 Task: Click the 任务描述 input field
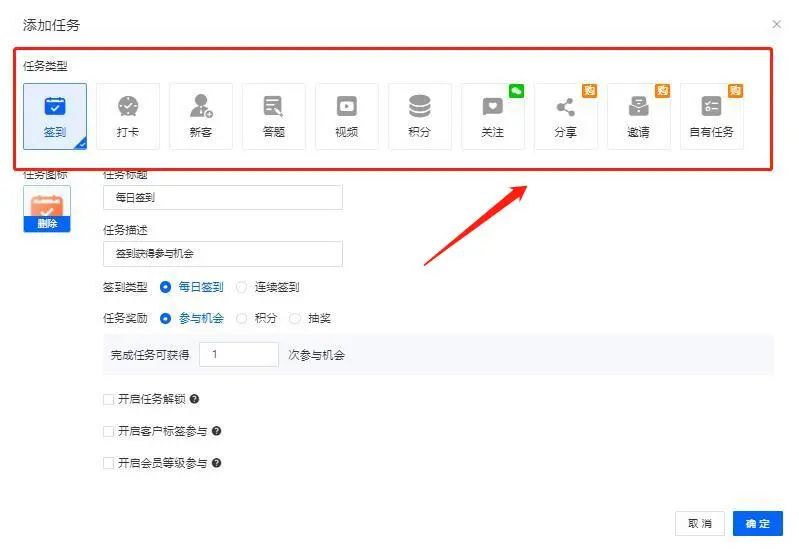pos(223,254)
